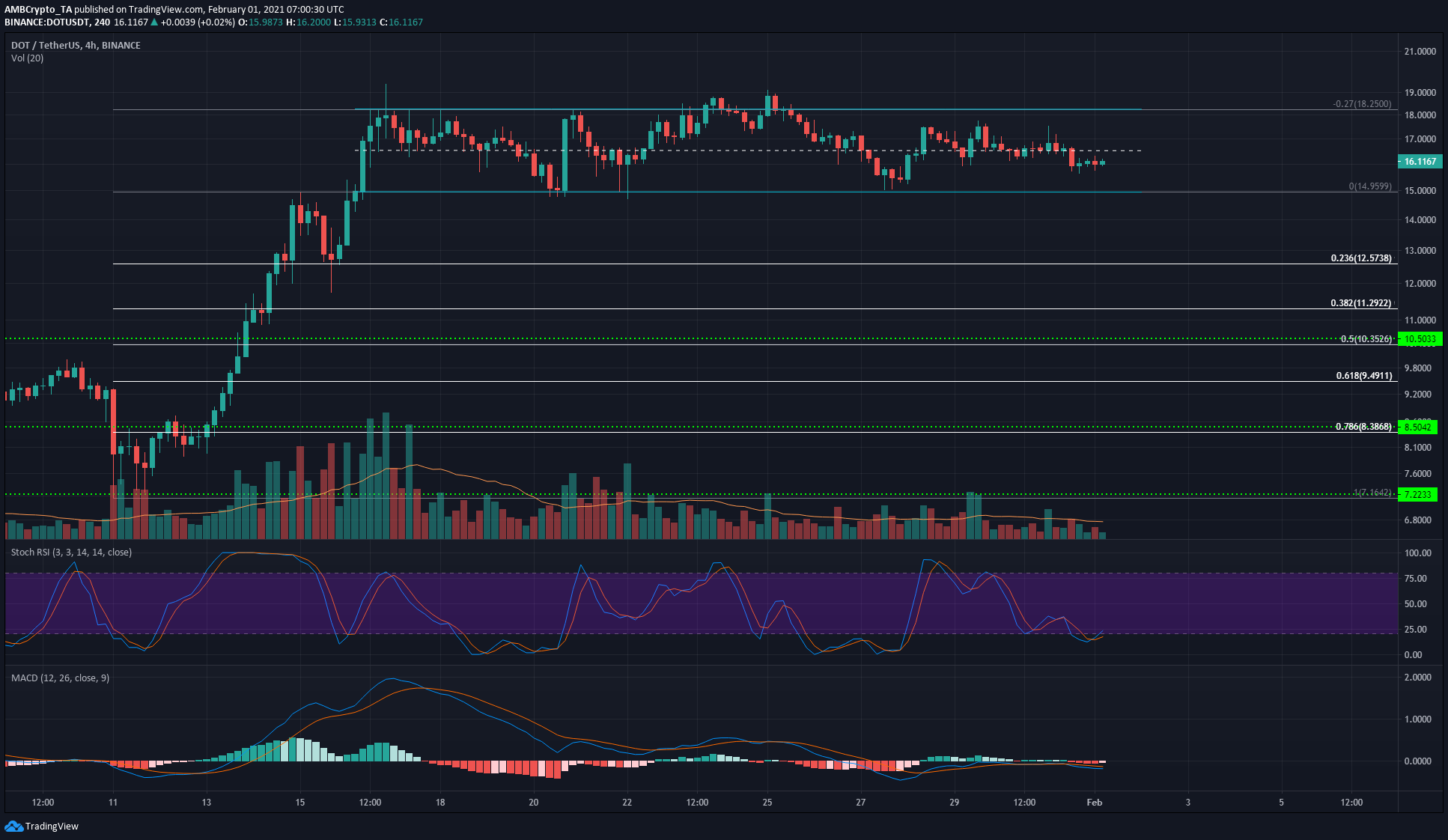Click the -0.27(18.2500) Fibonacci label
Image resolution: width=1448 pixels, height=840 pixels.
click(1362, 104)
